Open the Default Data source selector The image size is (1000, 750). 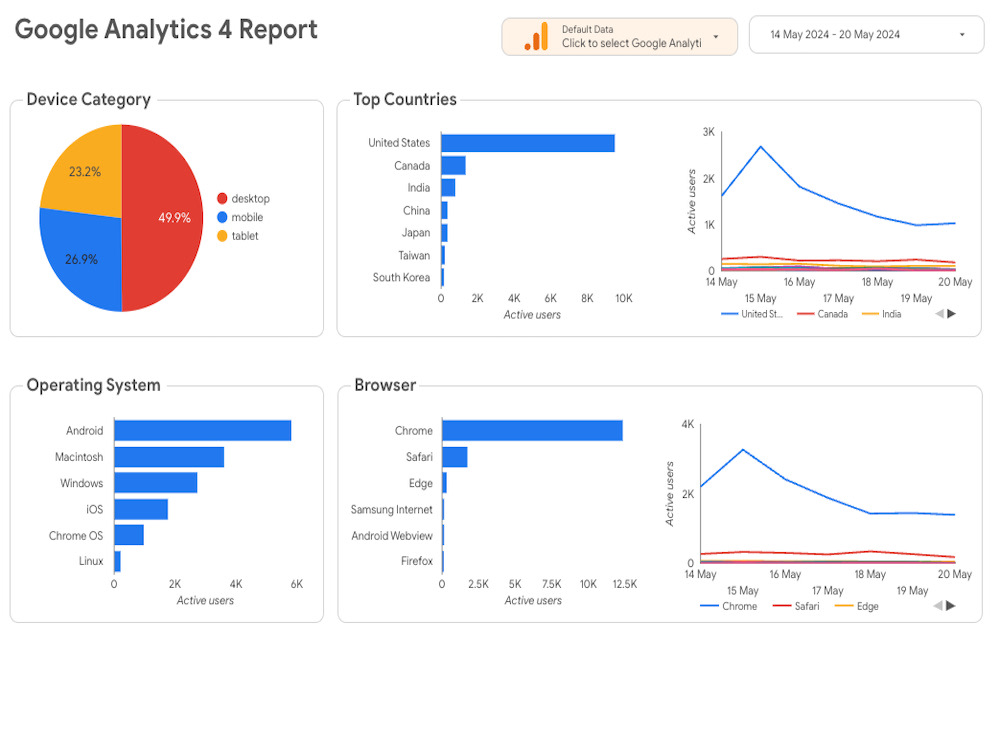[x=619, y=36]
